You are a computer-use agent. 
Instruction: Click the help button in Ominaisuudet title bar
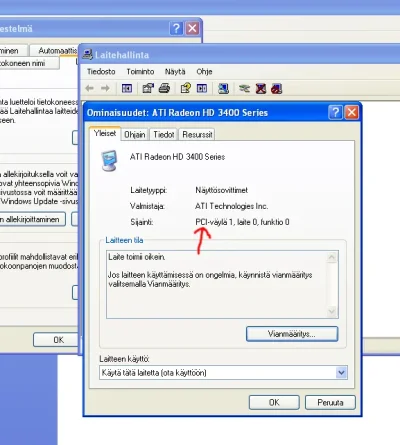click(x=335, y=113)
